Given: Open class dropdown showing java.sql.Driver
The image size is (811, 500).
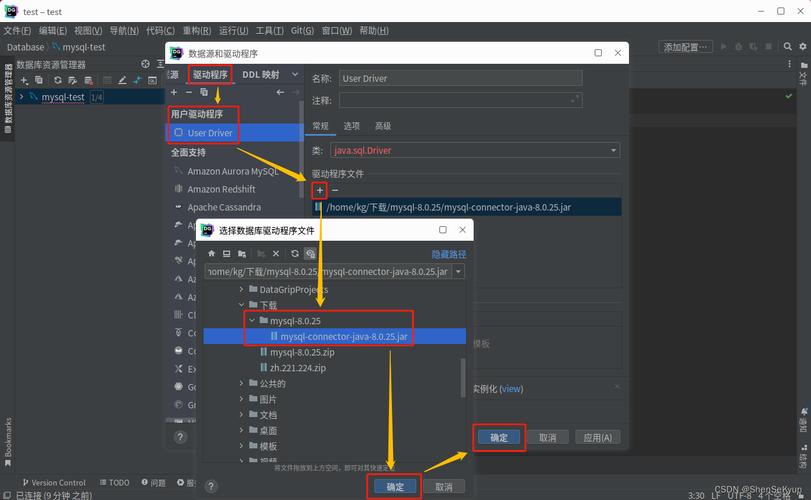Looking at the screenshot, I should 613,150.
